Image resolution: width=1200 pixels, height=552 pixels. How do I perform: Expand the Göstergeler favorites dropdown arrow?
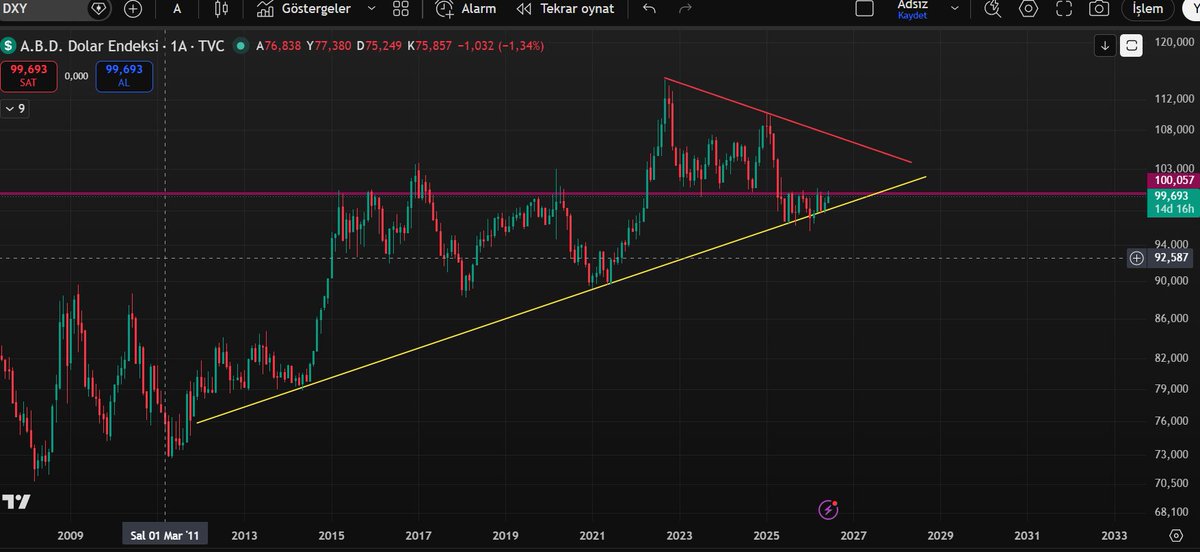(372, 8)
